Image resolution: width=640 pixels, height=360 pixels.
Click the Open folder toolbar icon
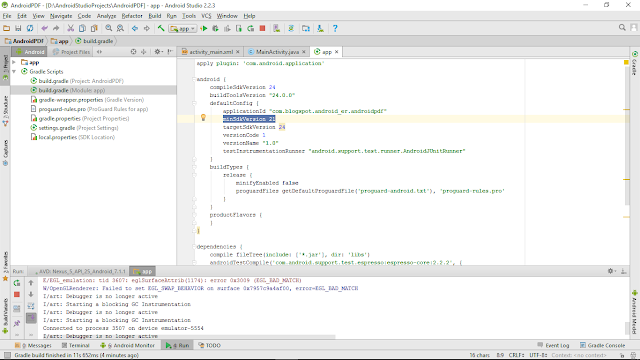coord(7,28)
